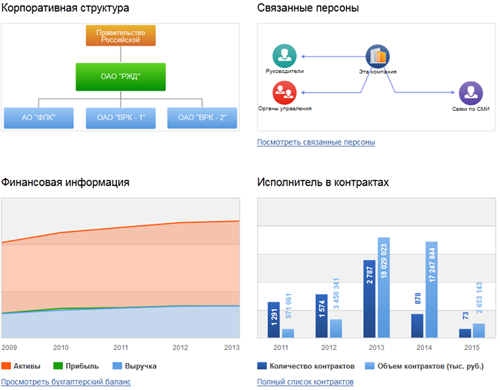Click the red Органы управления icon
500x390 pixels.
pyautogui.click(x=284, y=93)
